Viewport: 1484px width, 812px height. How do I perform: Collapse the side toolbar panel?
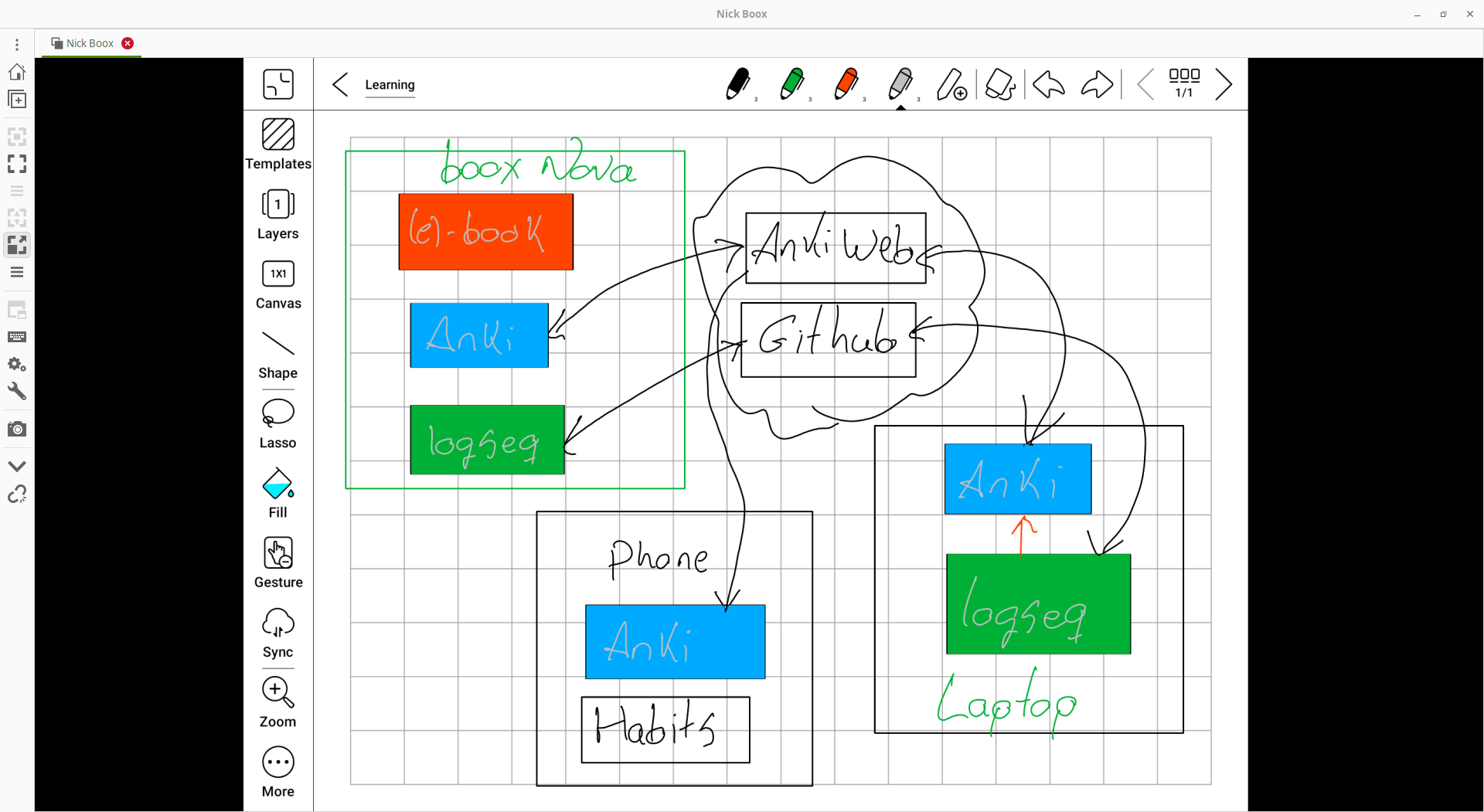coord(278,84)
